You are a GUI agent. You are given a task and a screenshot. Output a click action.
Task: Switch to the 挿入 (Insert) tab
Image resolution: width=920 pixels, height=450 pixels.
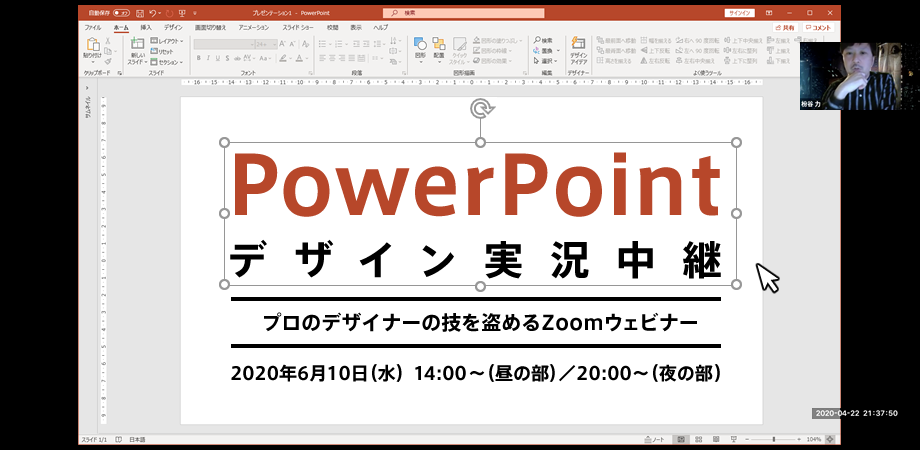pyautogui.click(x=146, y=28)
